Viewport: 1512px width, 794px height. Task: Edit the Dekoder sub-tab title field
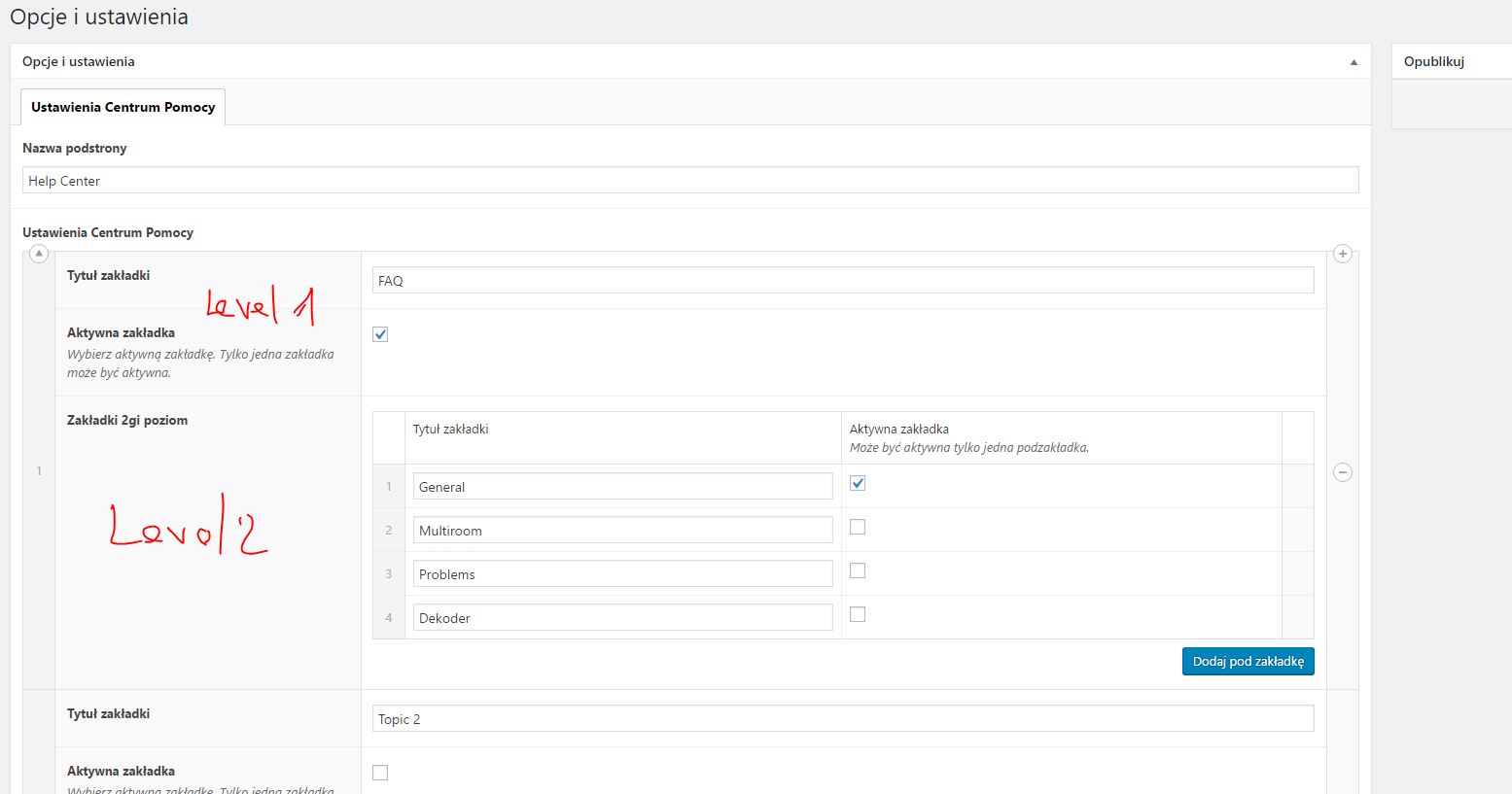(x=622, y=617)
